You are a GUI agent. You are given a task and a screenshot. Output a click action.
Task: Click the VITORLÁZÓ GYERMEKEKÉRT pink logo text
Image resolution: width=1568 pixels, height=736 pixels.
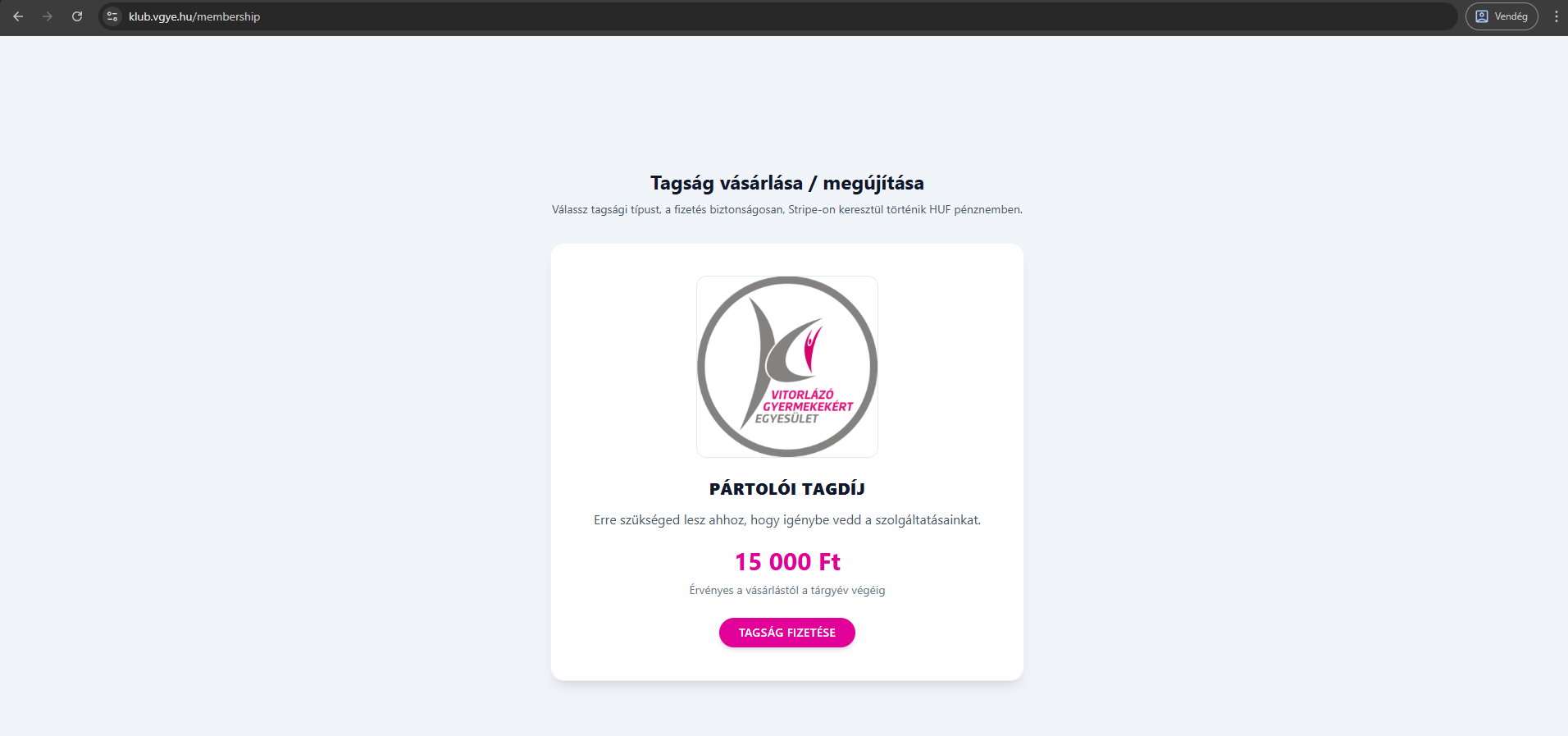coord(808,400)
